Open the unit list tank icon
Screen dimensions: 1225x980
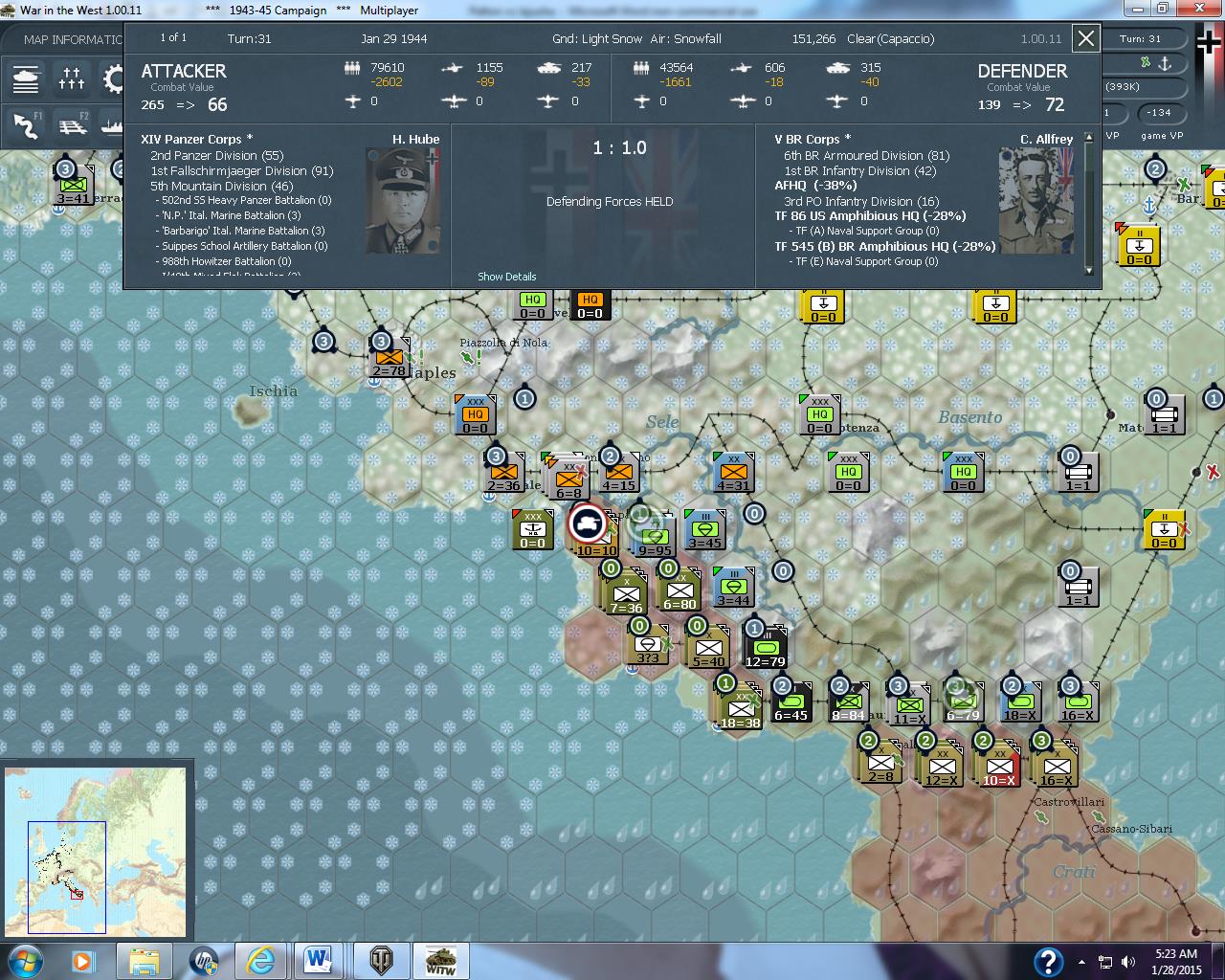click(x=26, y=78)
